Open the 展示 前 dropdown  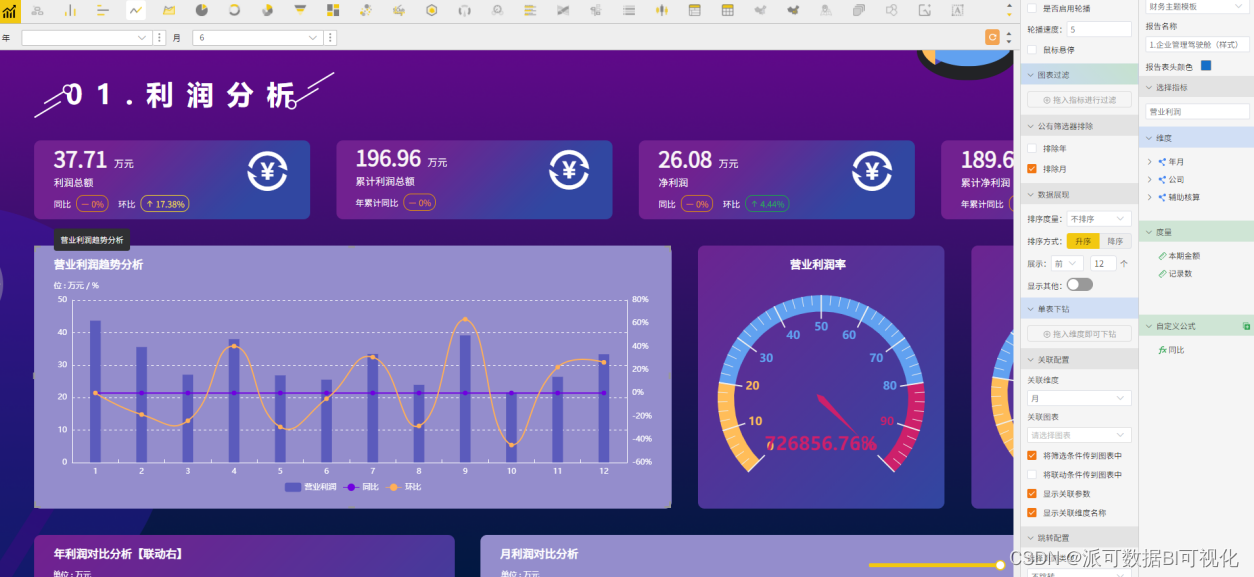tap(1067, 264)
